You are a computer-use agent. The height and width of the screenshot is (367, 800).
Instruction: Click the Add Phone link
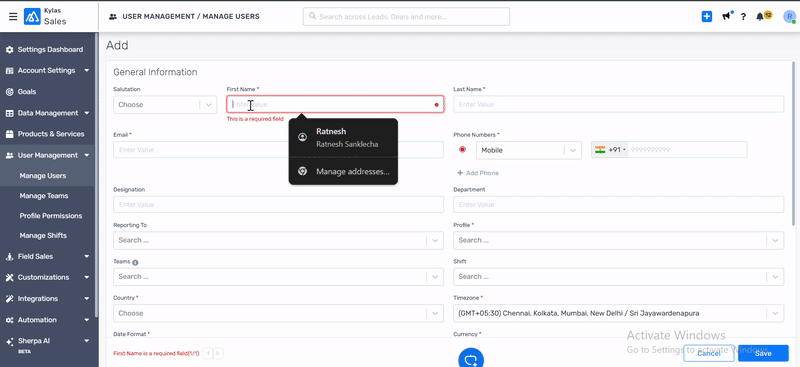478,173
